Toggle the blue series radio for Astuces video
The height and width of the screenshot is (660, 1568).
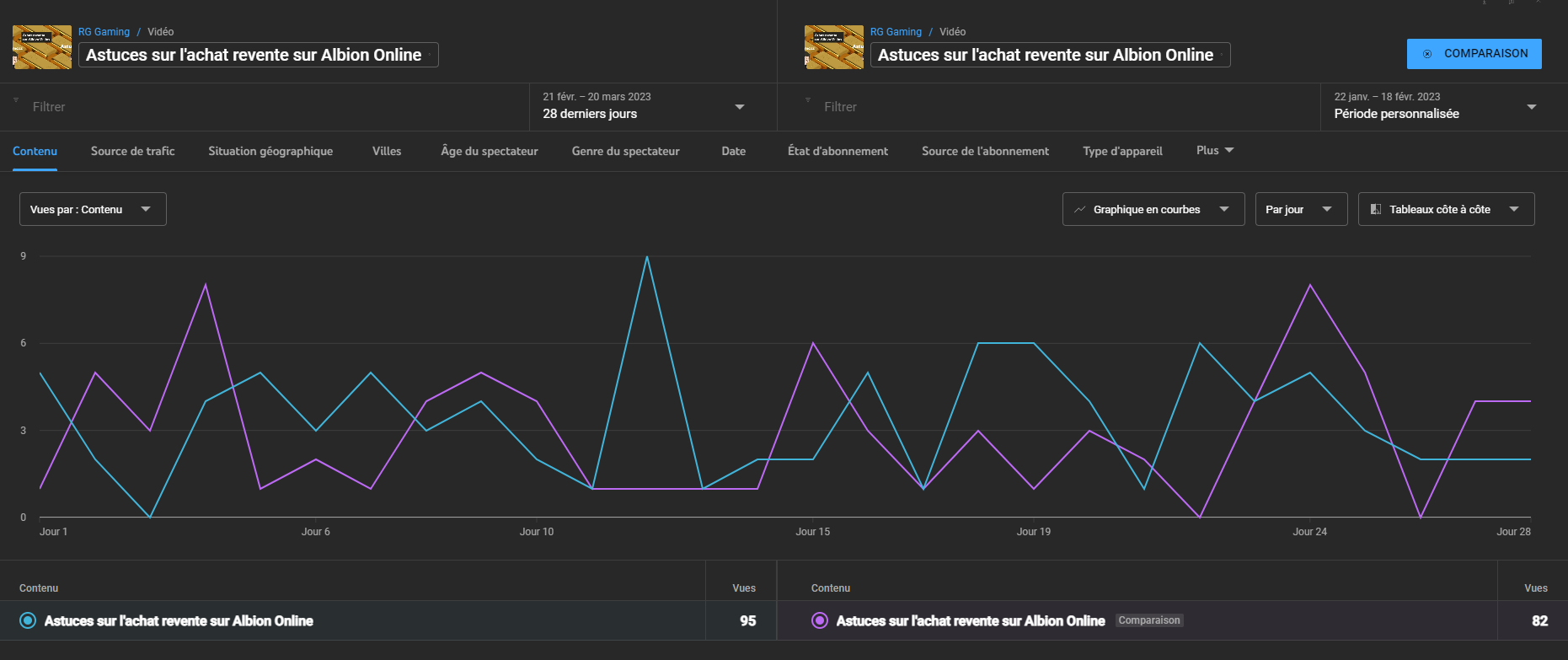point(28,620)
